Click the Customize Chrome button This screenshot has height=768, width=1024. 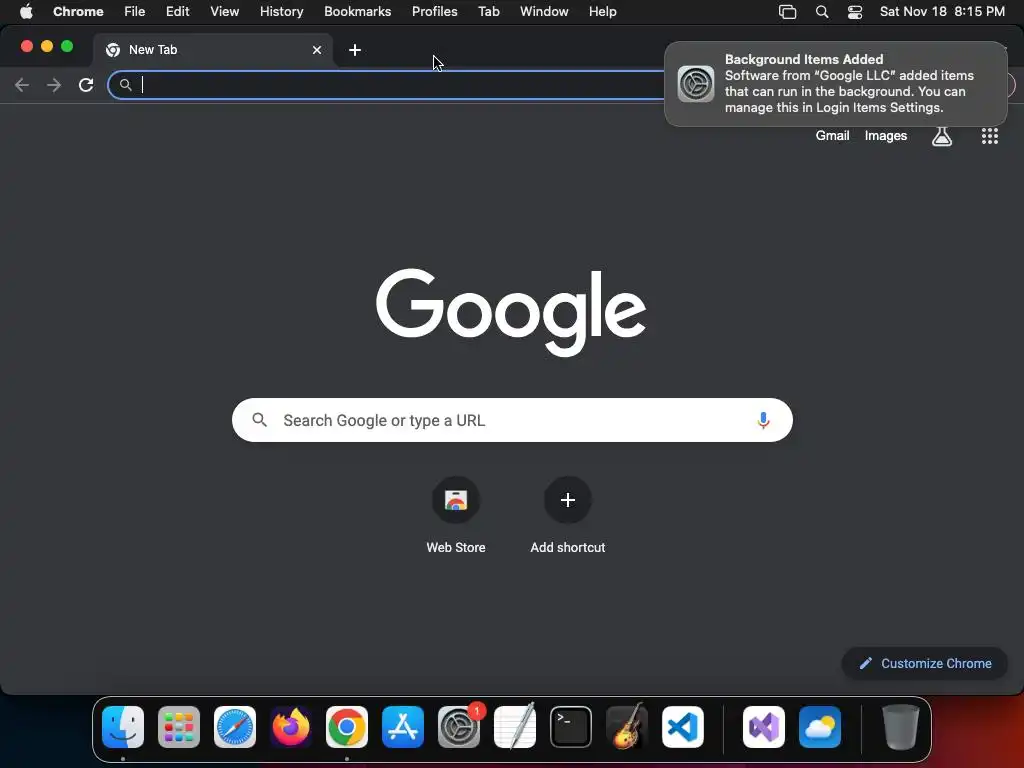coord(925,664)
